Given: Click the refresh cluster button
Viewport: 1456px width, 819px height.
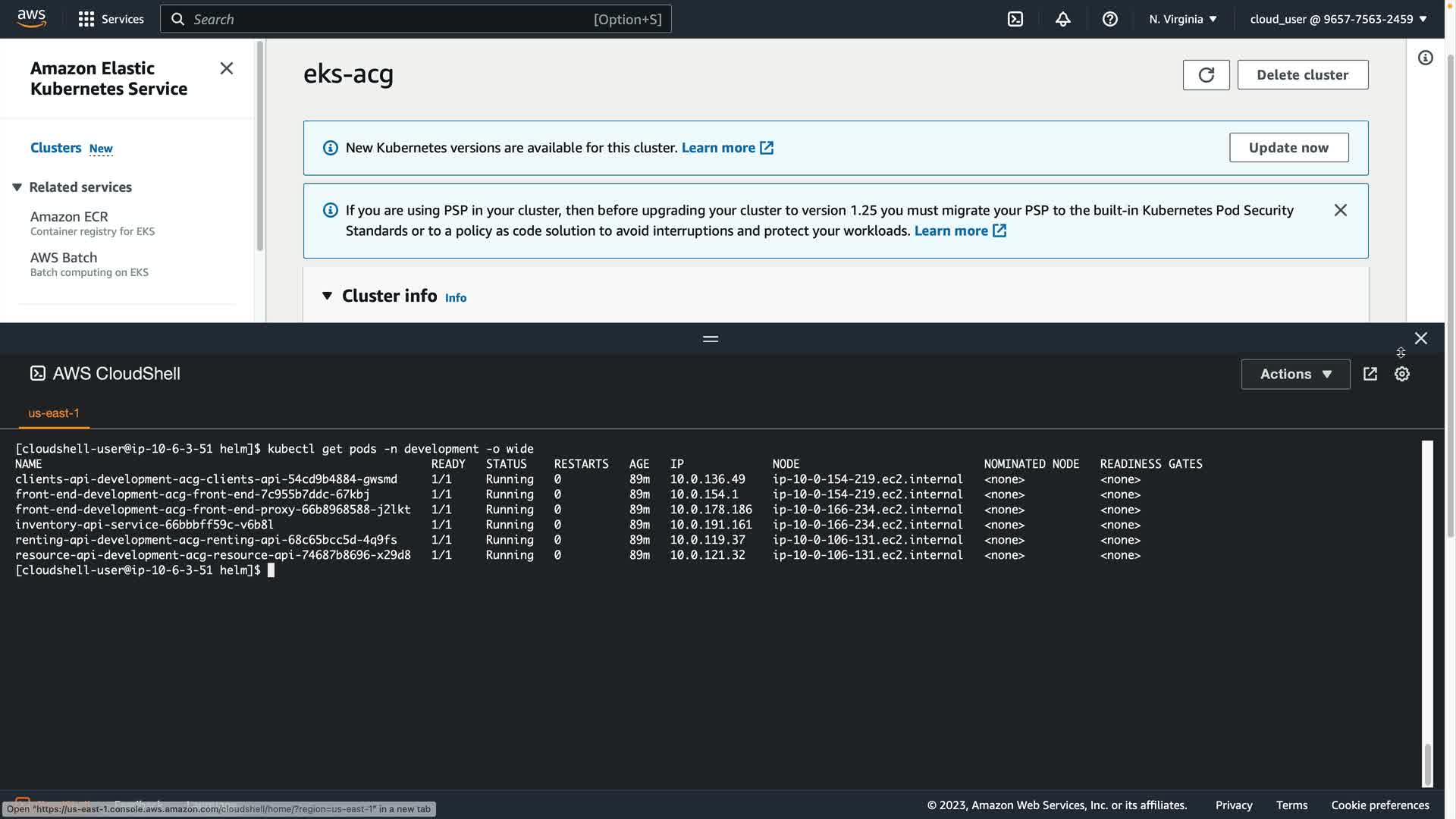Looking at the screenshot, I should tap(1206, 74).
